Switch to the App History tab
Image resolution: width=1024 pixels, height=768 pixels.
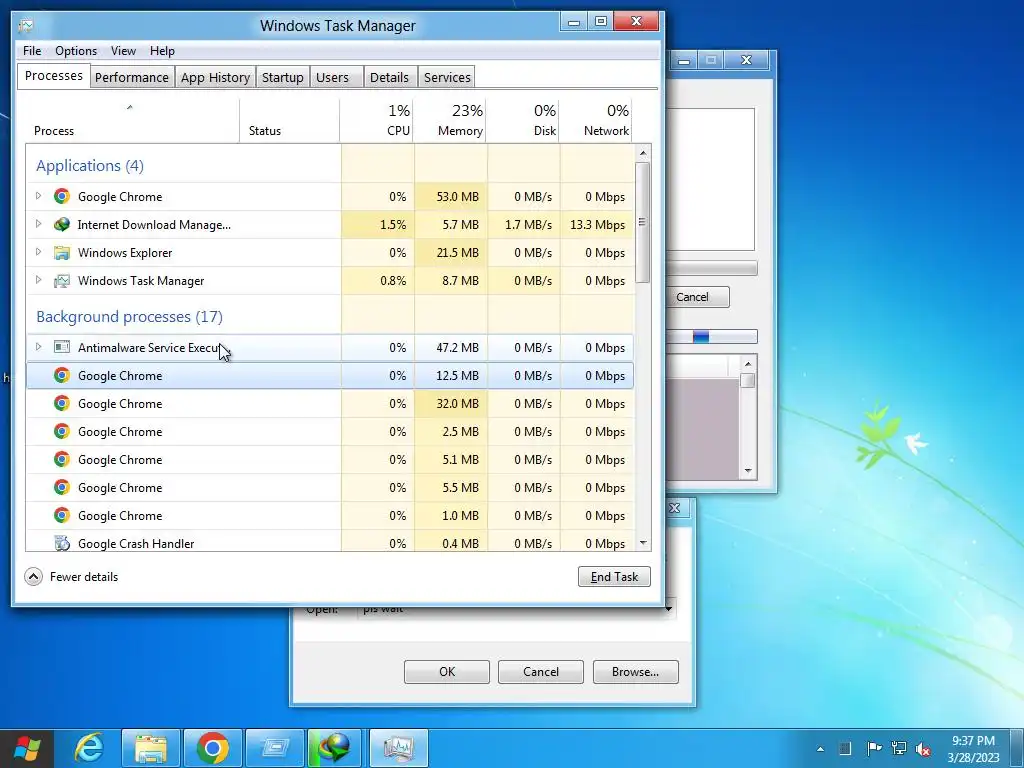pos(216,77)
